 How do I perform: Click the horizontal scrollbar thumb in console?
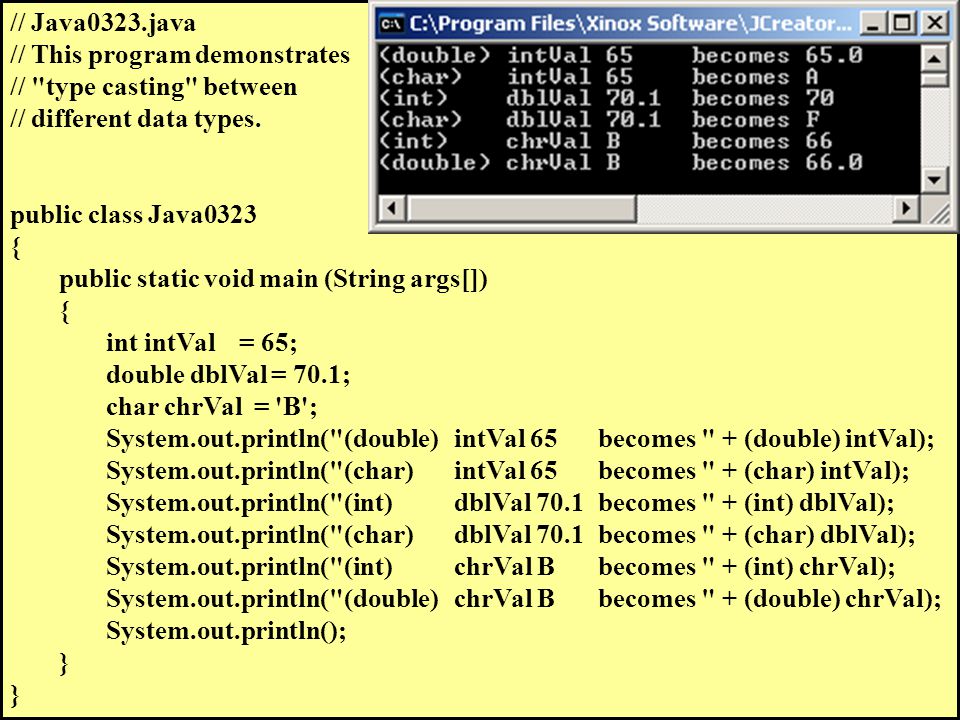pos(521,208)
